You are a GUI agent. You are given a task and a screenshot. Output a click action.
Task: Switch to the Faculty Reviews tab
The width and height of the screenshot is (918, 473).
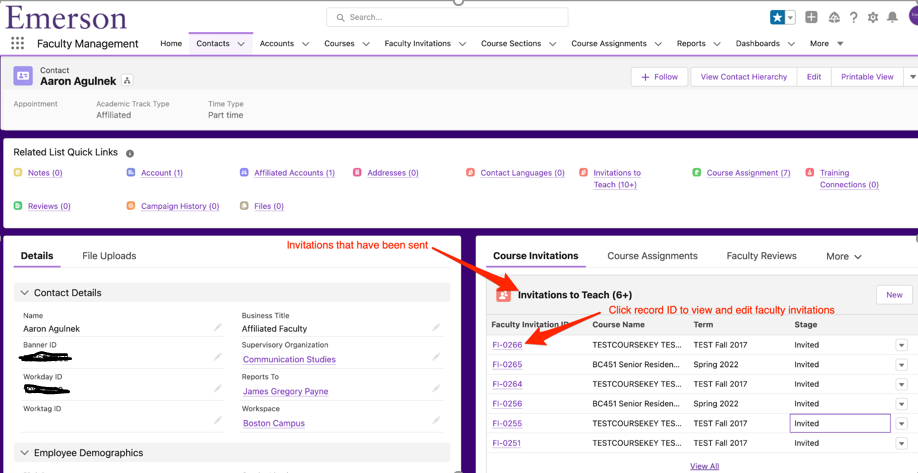pos(761,256)
